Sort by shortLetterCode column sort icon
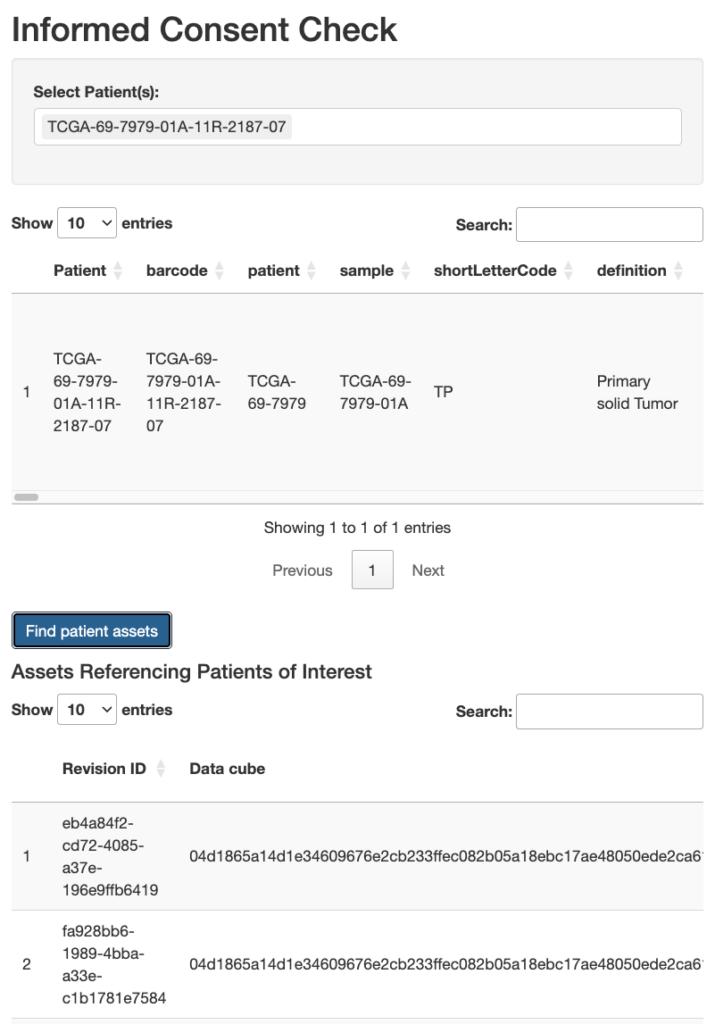The height and width of the screenshot is (1024, 715). (568, 271)
